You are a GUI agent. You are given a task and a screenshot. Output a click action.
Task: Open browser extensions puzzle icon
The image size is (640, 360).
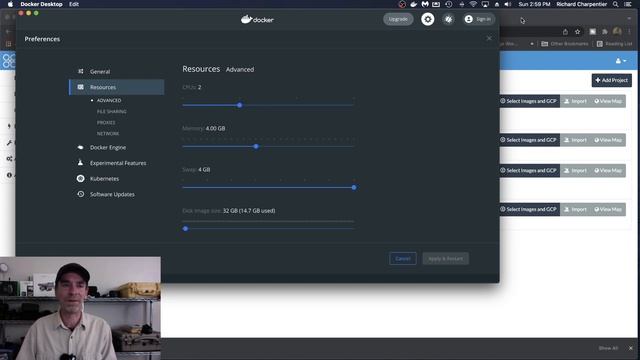(605, 32)
